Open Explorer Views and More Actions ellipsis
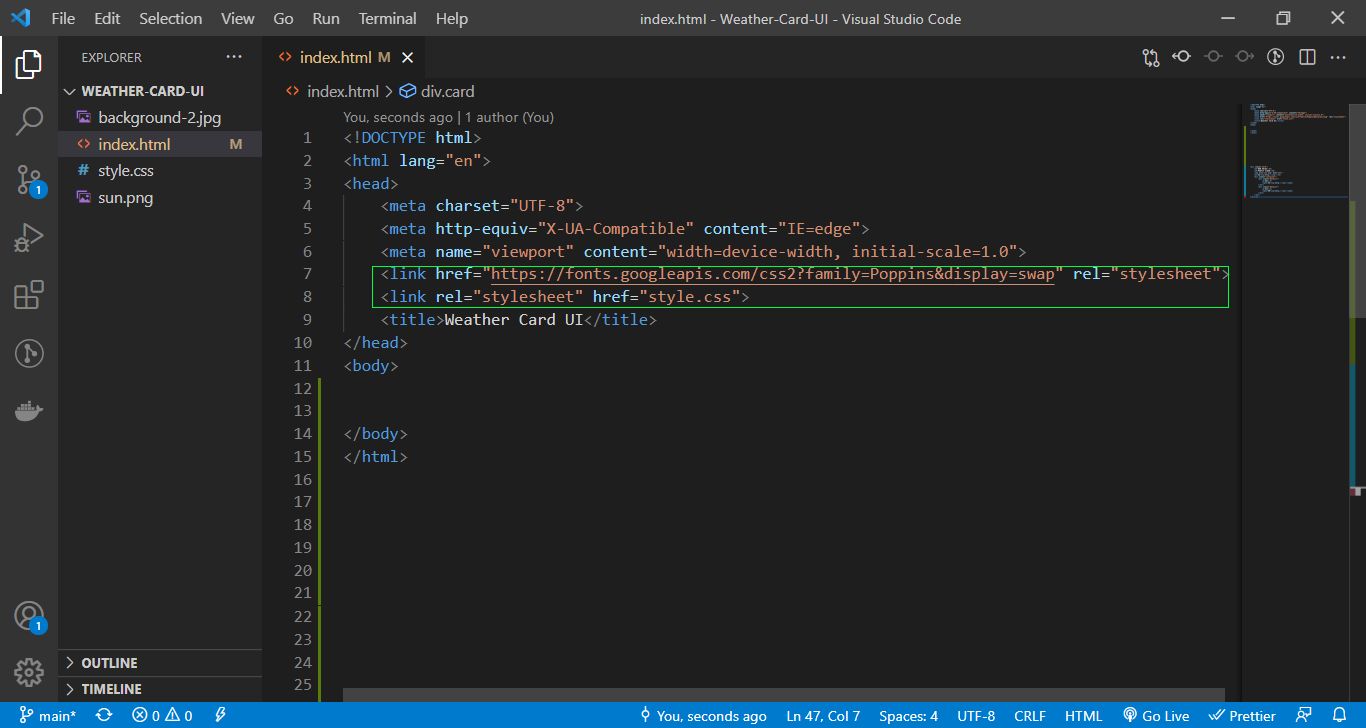Screen dimensions: 1366x728 click(233, 57)
